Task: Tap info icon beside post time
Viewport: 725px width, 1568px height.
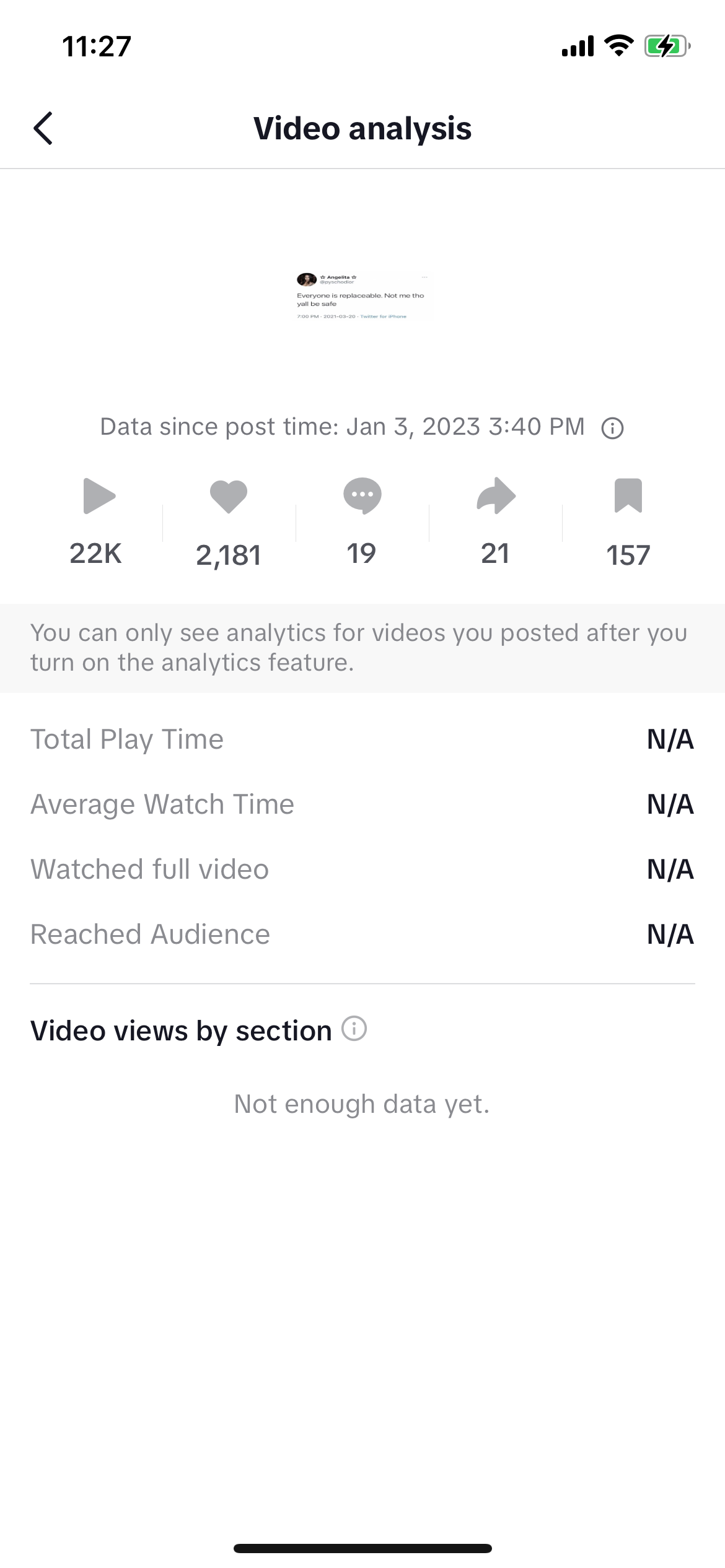Action: (612, 428)
